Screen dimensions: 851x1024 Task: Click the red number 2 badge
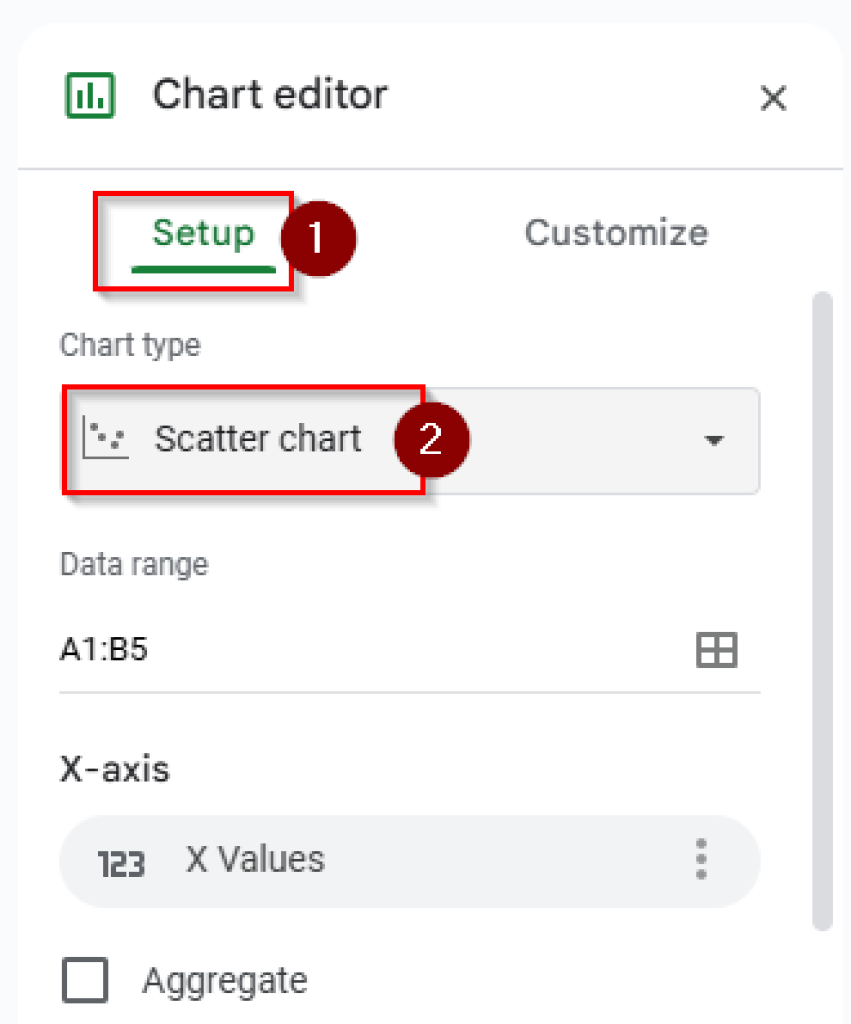431,440
